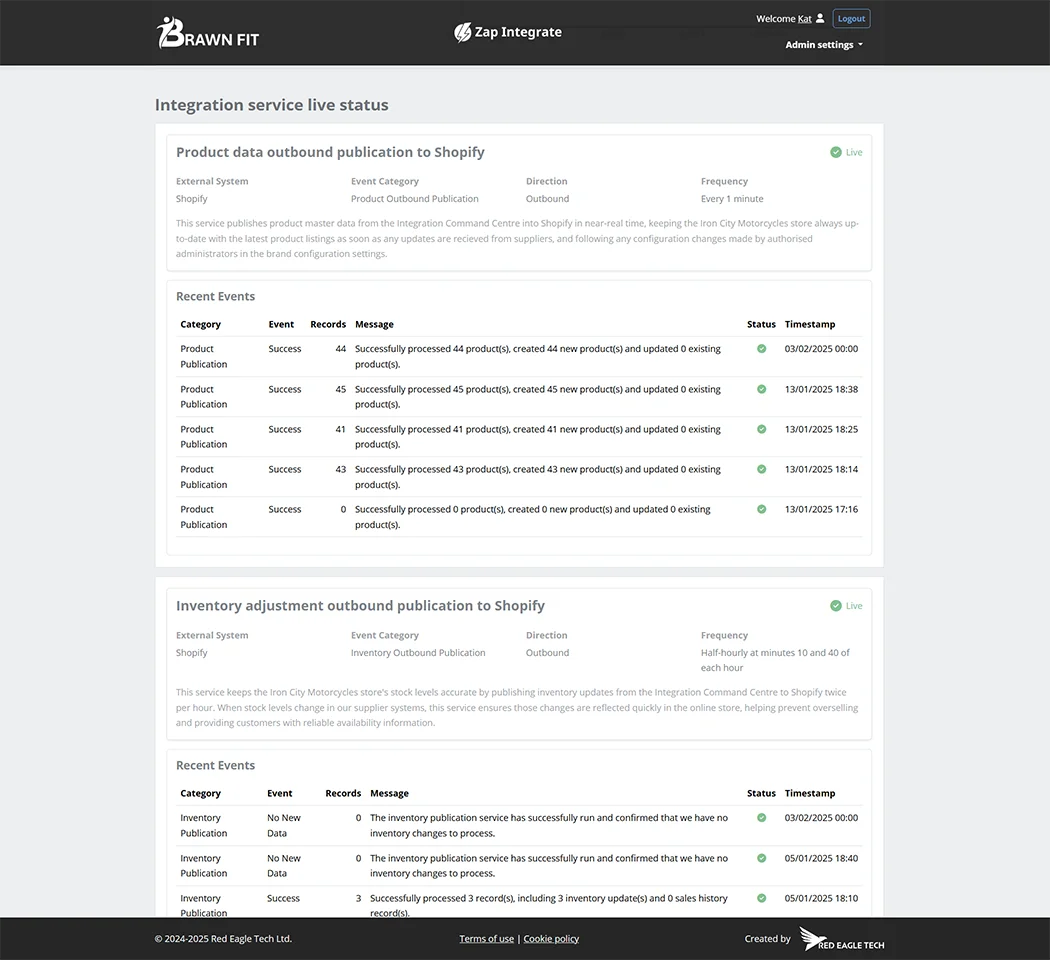Viewport: 1050px width, 960px height.
Task: Click the Half-hourly frequency value
Action: 775,660
